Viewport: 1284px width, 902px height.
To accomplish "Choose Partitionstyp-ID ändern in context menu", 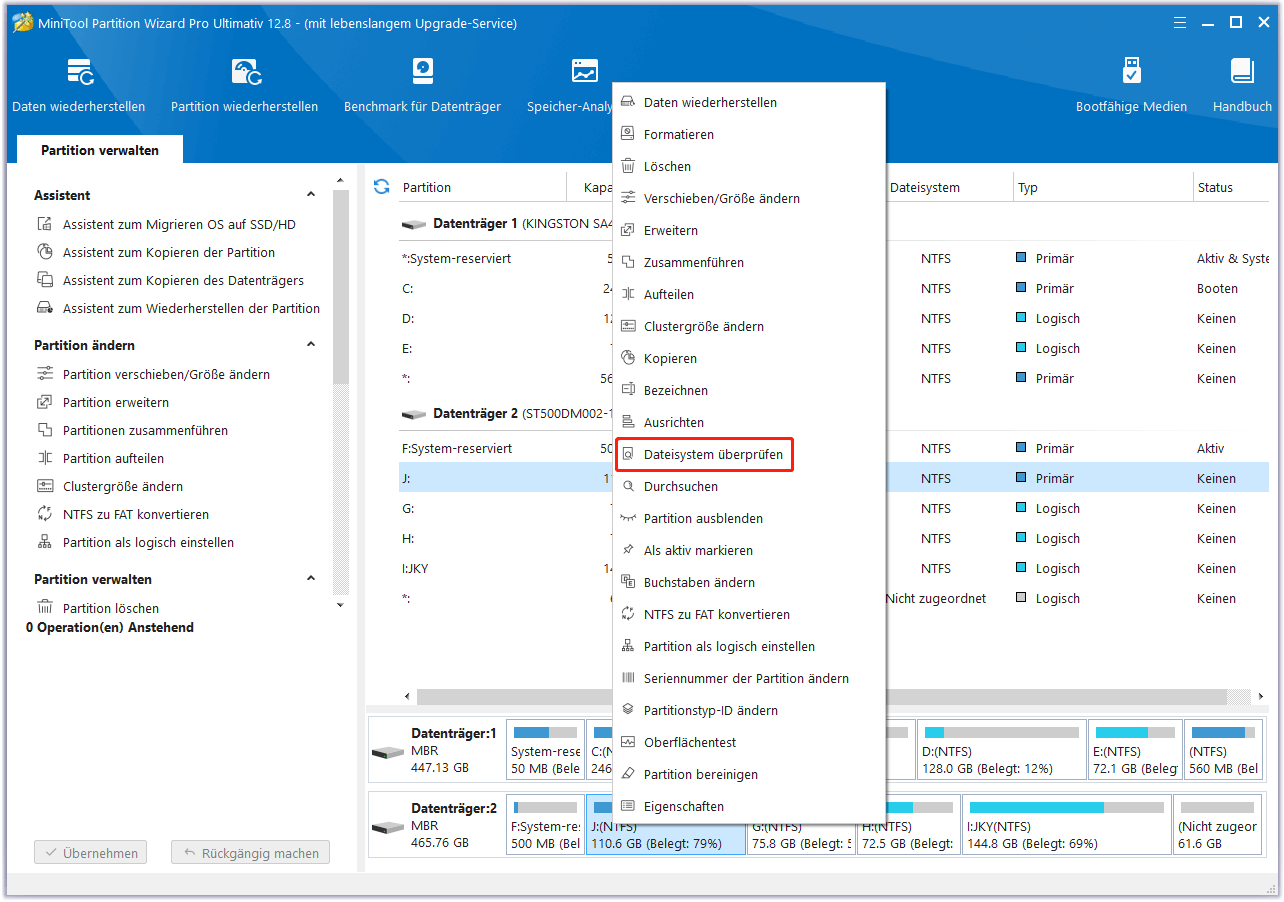I will point(749,711).
